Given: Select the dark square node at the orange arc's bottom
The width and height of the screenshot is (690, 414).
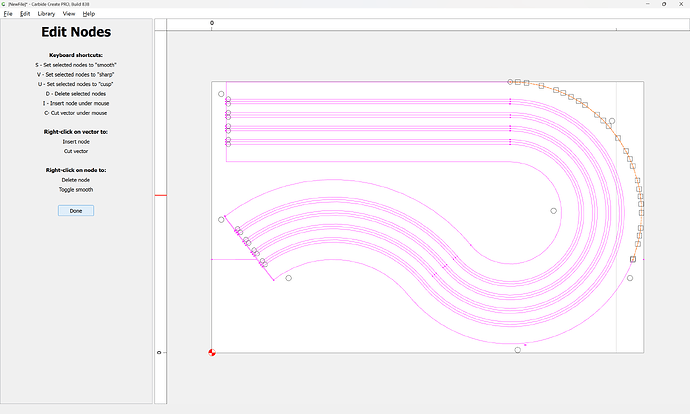Looking at the screenshot, I should 633,259.
